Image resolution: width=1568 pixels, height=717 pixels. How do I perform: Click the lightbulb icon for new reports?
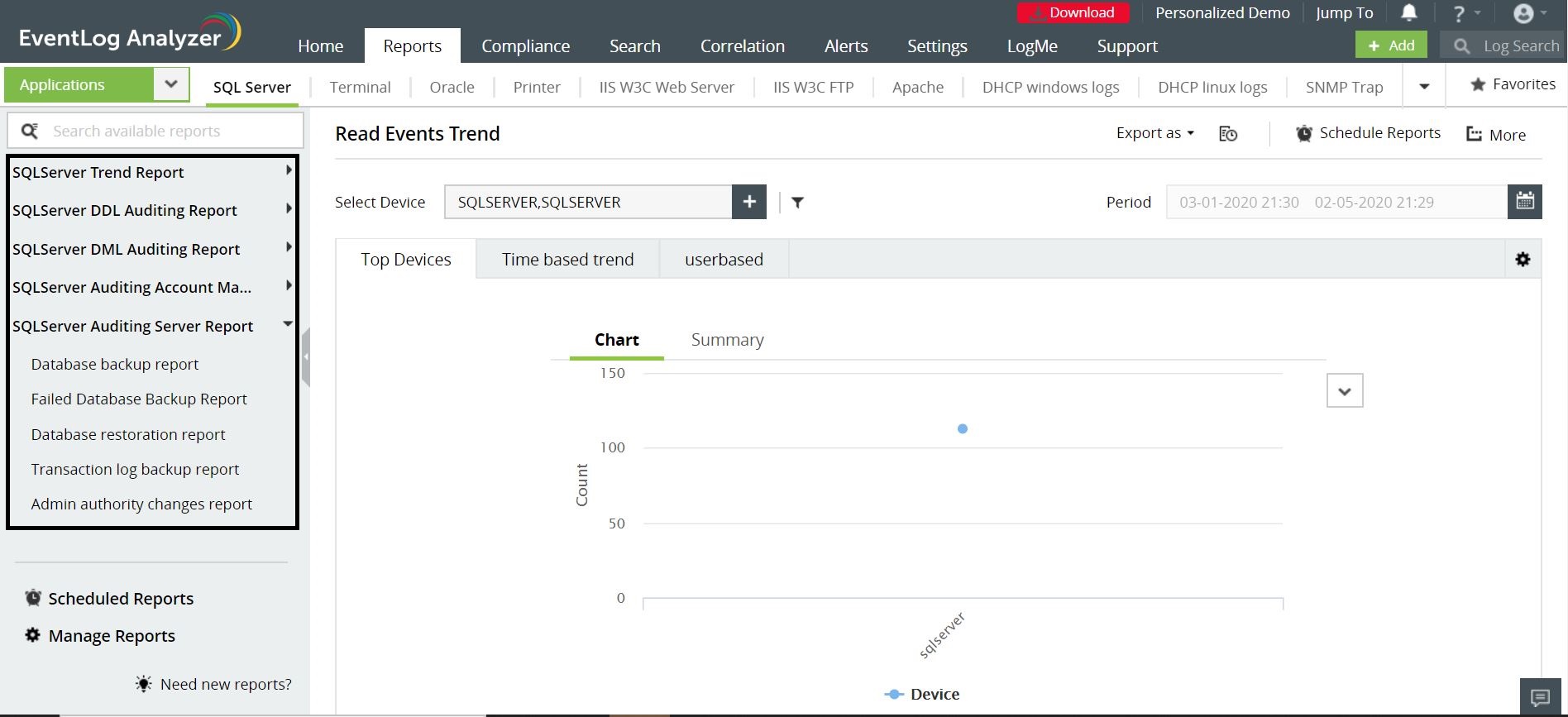click(x=143, y=684)
